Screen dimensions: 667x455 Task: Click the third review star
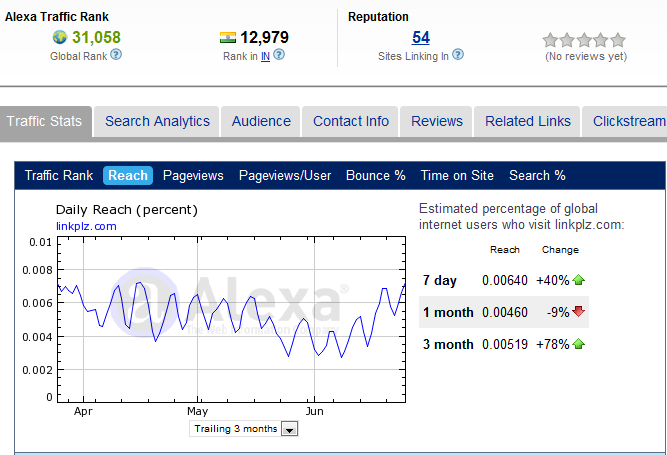(584, 40)
